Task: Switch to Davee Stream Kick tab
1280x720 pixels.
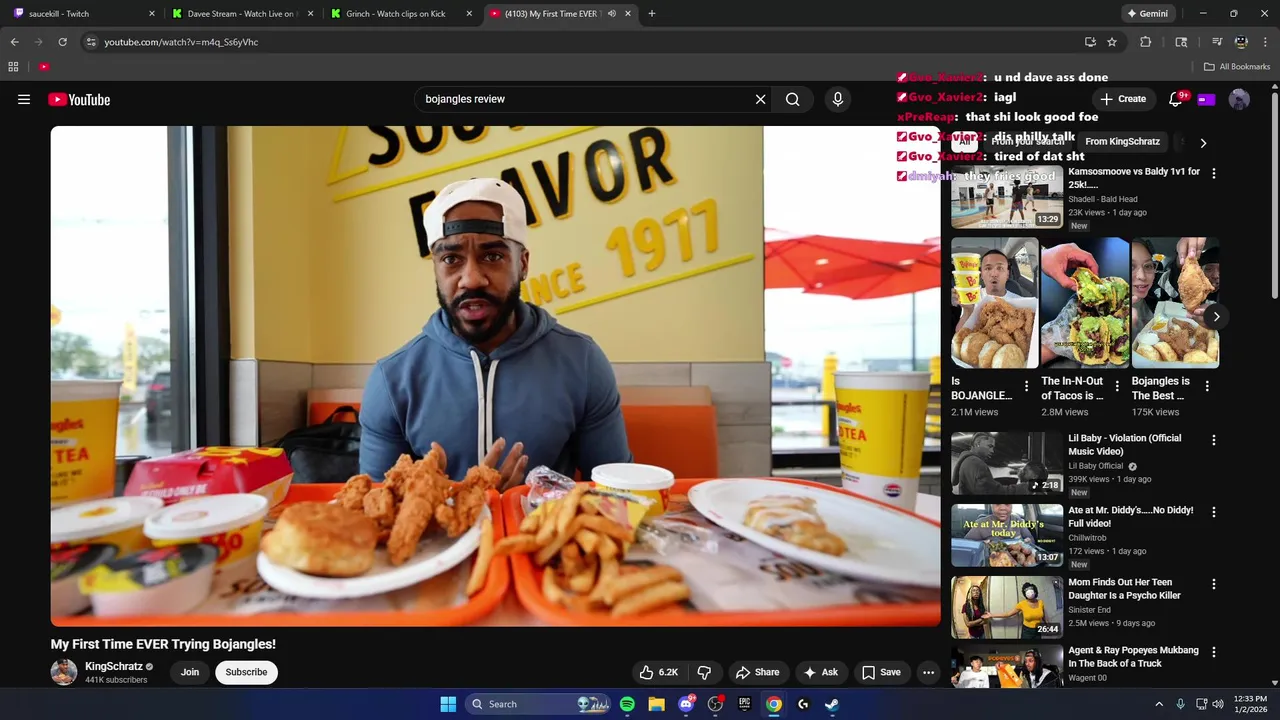Action: coord(242,14)
